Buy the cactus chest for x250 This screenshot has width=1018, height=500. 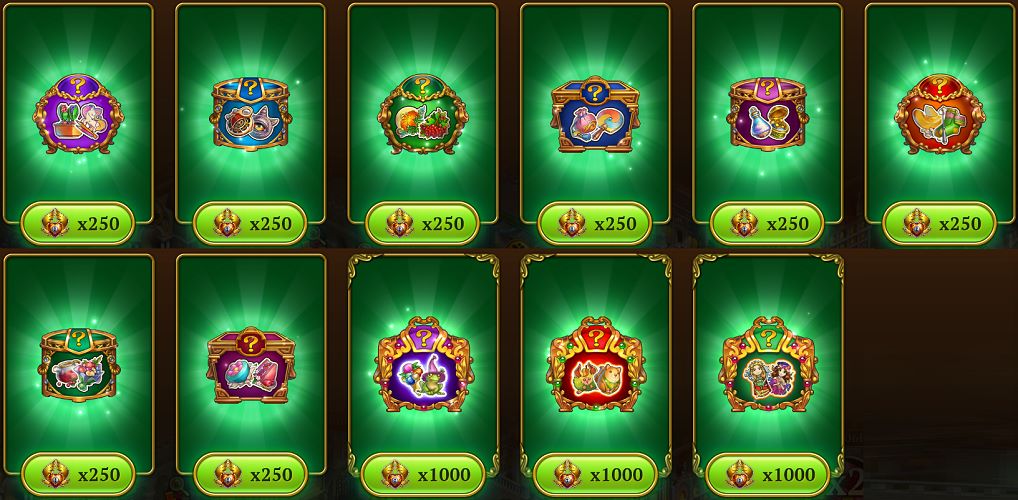click(78, 223)
